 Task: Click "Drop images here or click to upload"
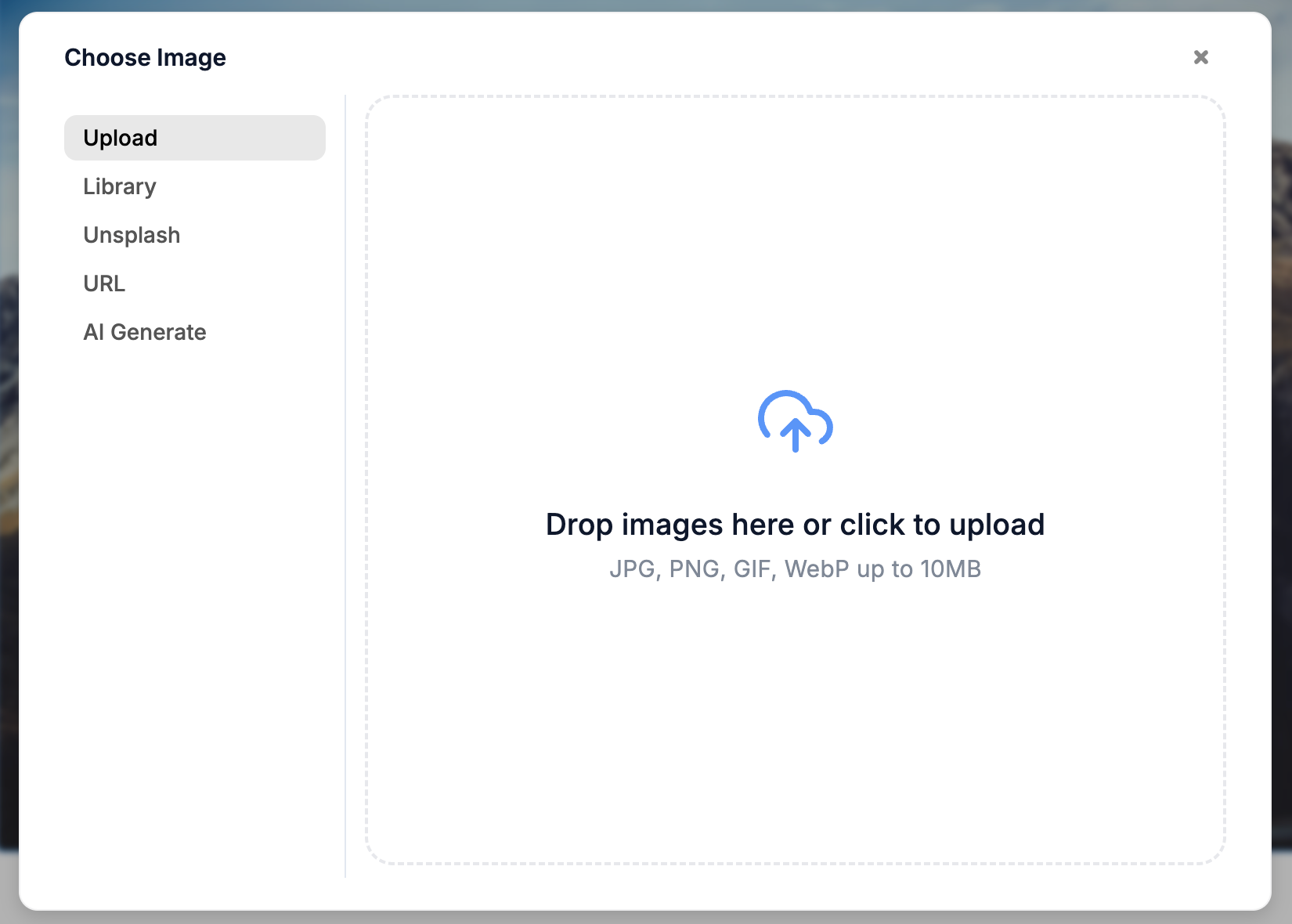795,525
